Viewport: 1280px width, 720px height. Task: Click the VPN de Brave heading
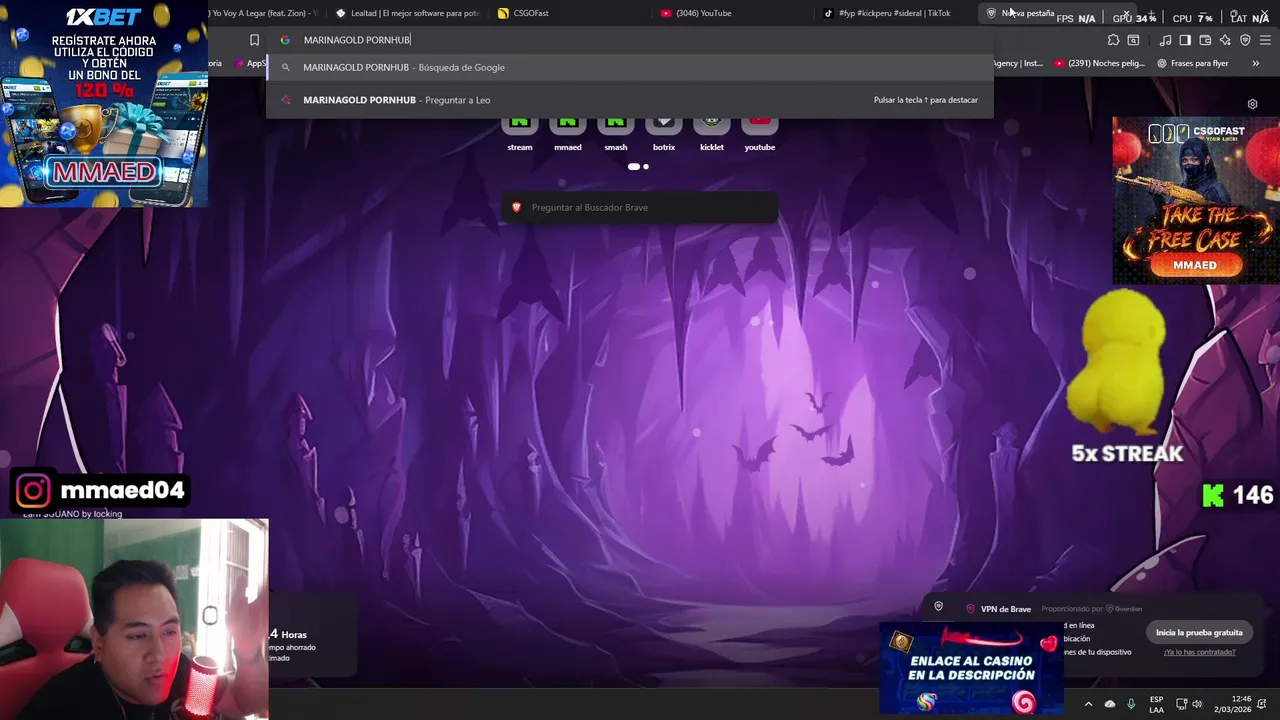pyautogui.click(x=1006, y=609)
